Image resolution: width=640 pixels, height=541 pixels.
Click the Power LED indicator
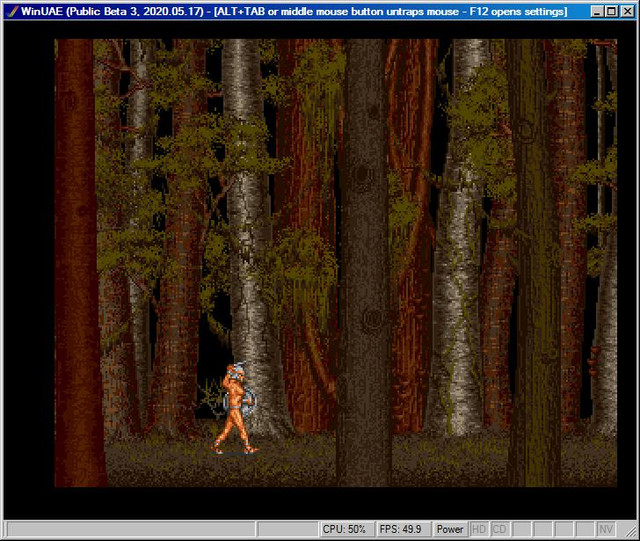point(450,529)
